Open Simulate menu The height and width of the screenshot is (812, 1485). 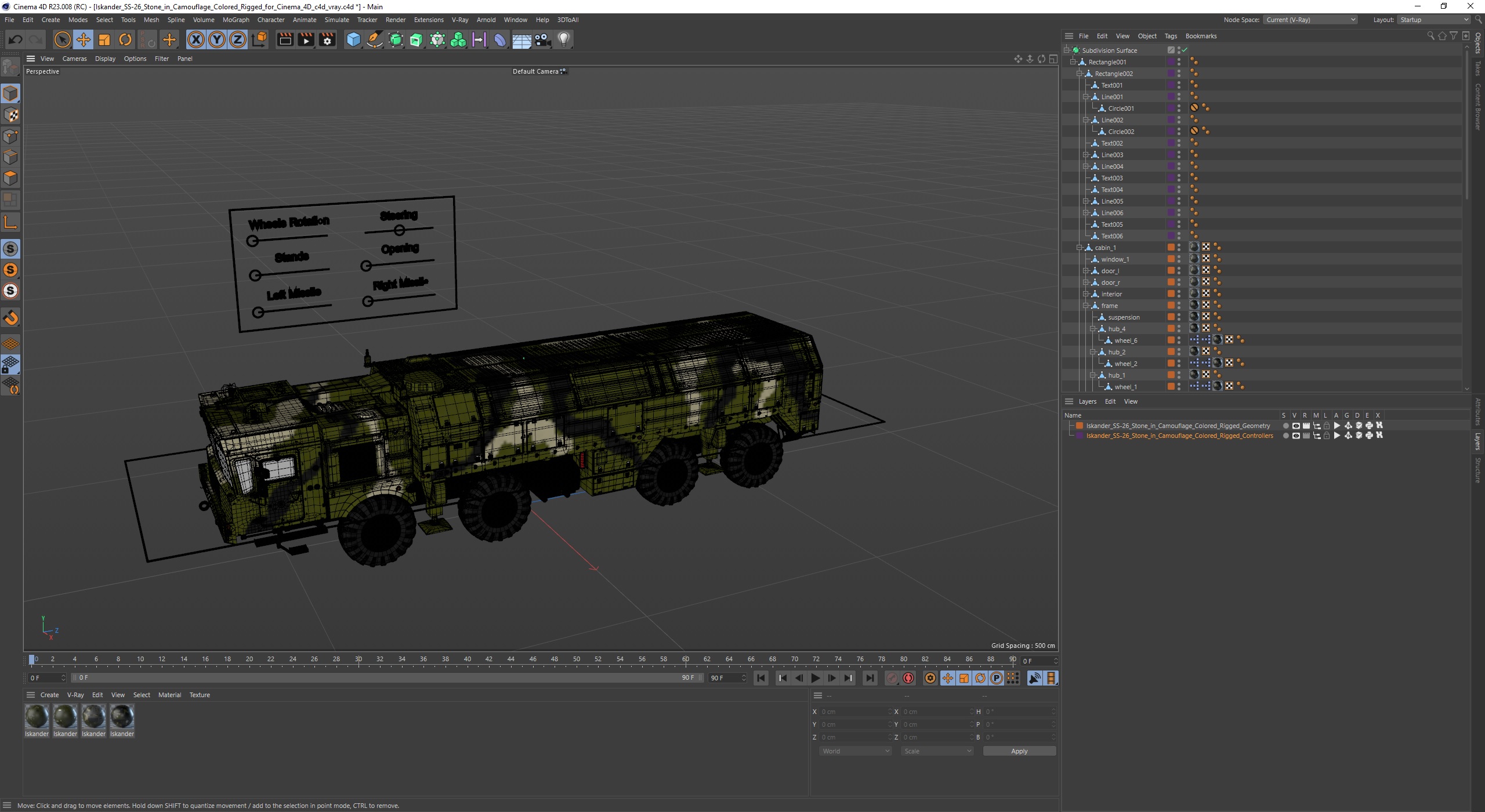[336, 20]
